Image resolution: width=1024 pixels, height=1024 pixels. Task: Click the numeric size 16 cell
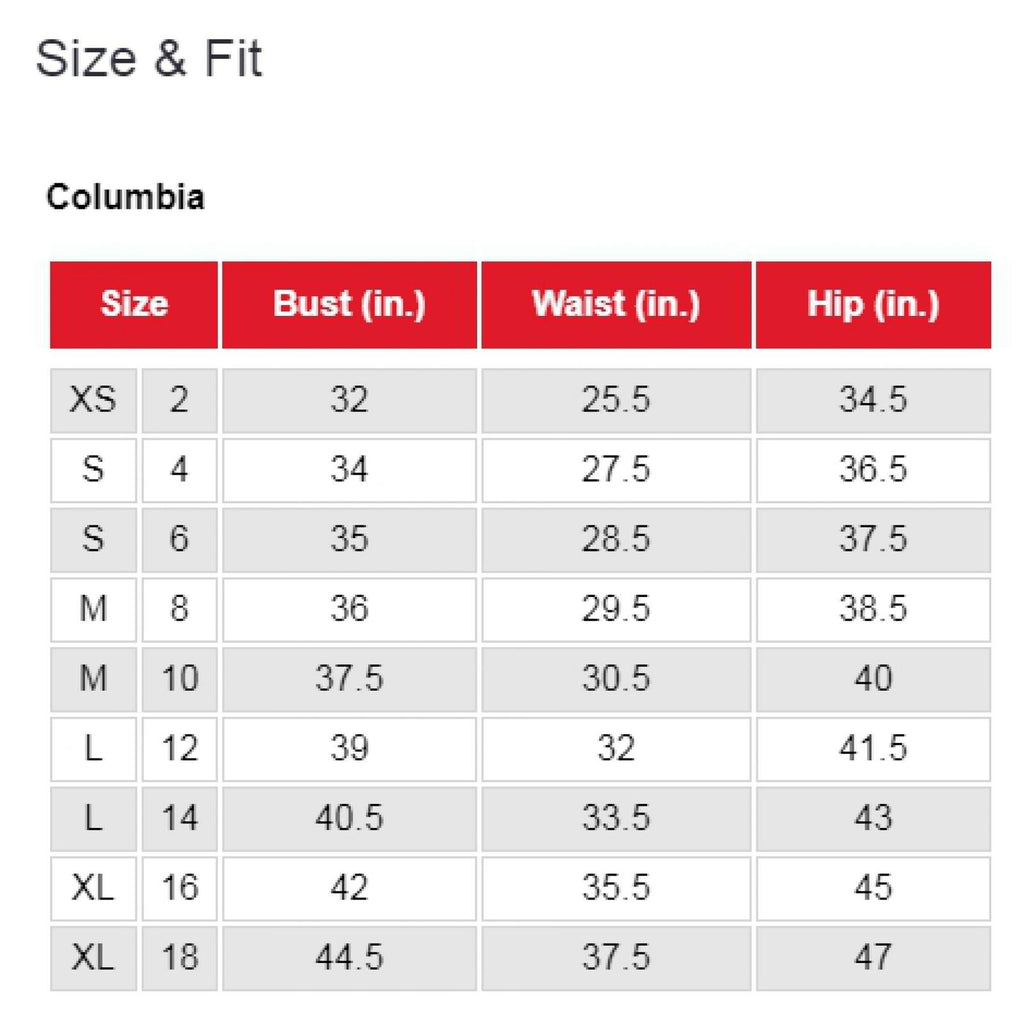(x=179, y=887)
